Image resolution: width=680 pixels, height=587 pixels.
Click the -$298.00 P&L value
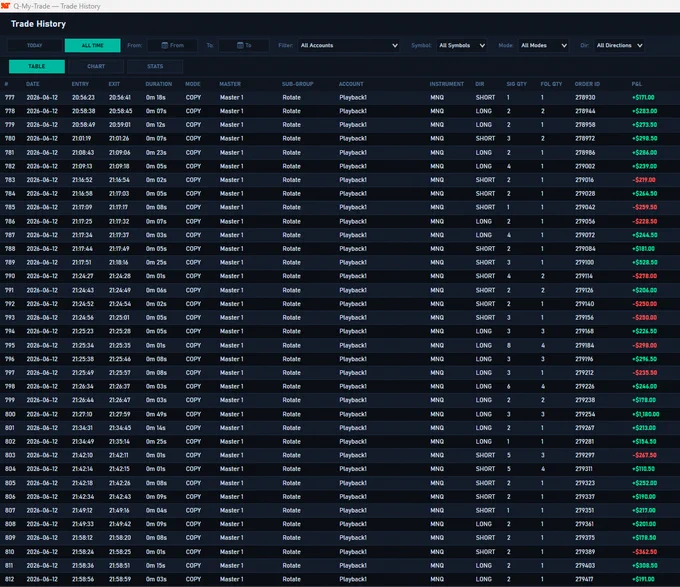click(x=644, y=346)
